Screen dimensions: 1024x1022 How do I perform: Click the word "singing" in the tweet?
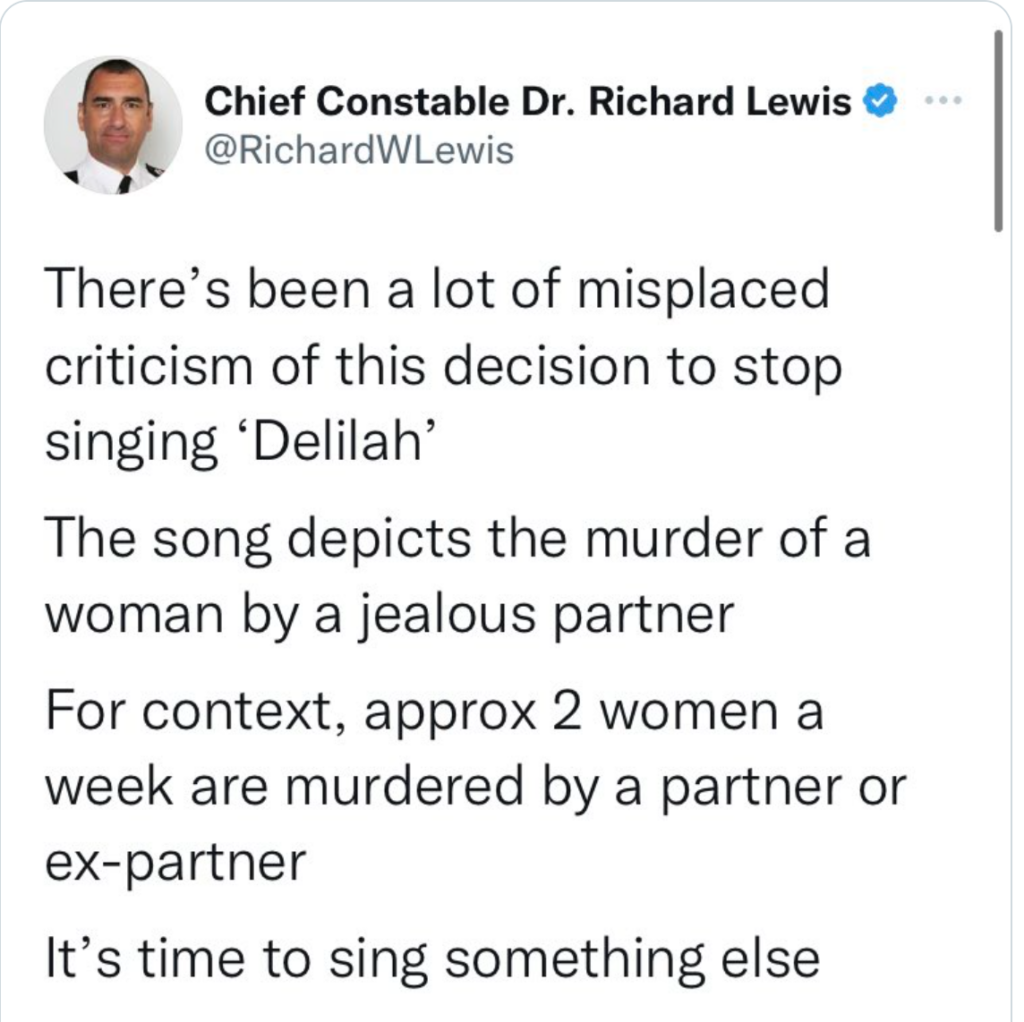pyautogui.click(x=132, y=441)
